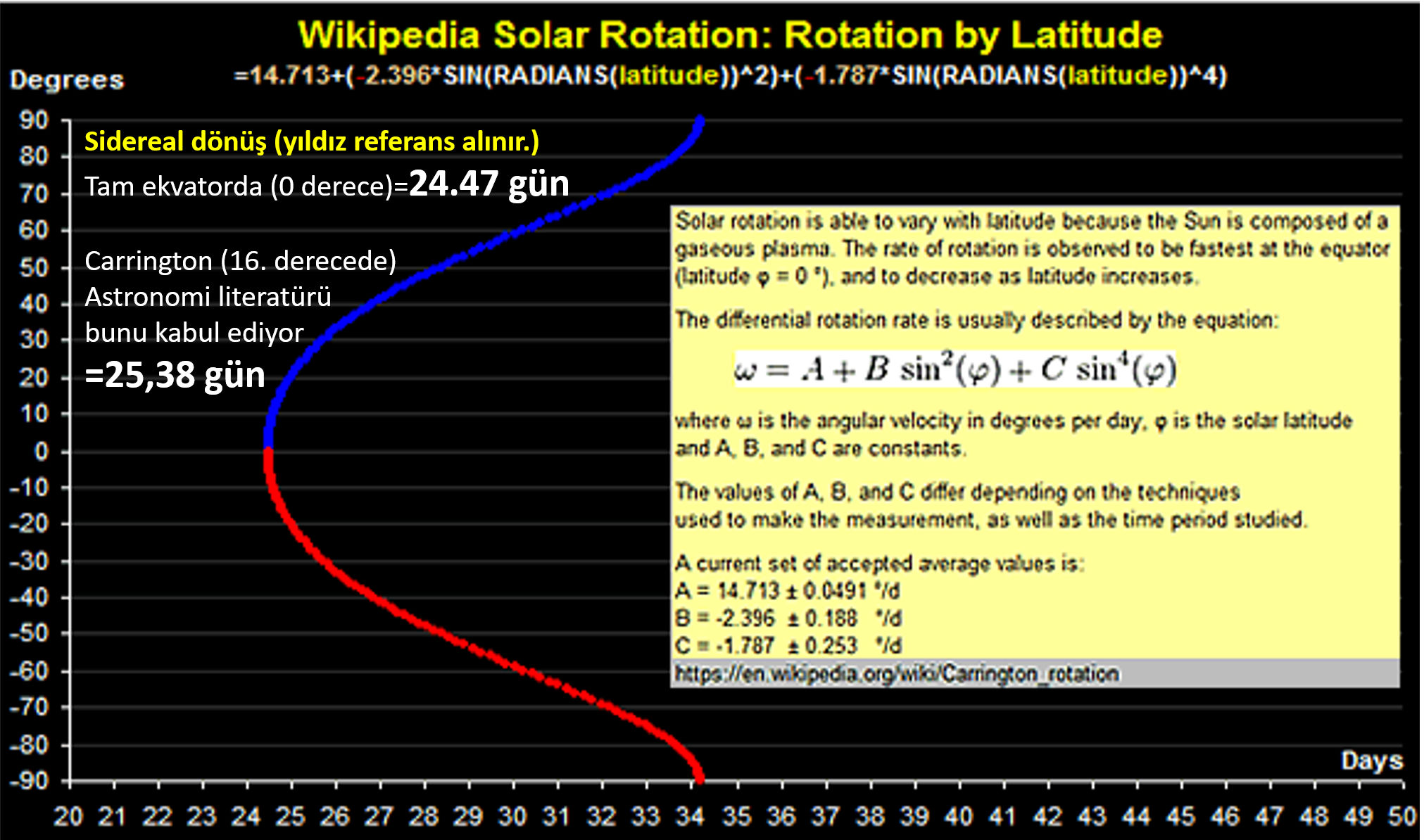This screenshot has height=840, width=1424.
Task: Click the chart title 'Wikipedia Solar Rotation: Rotation by Latitude'
Action: click(730, 35)
